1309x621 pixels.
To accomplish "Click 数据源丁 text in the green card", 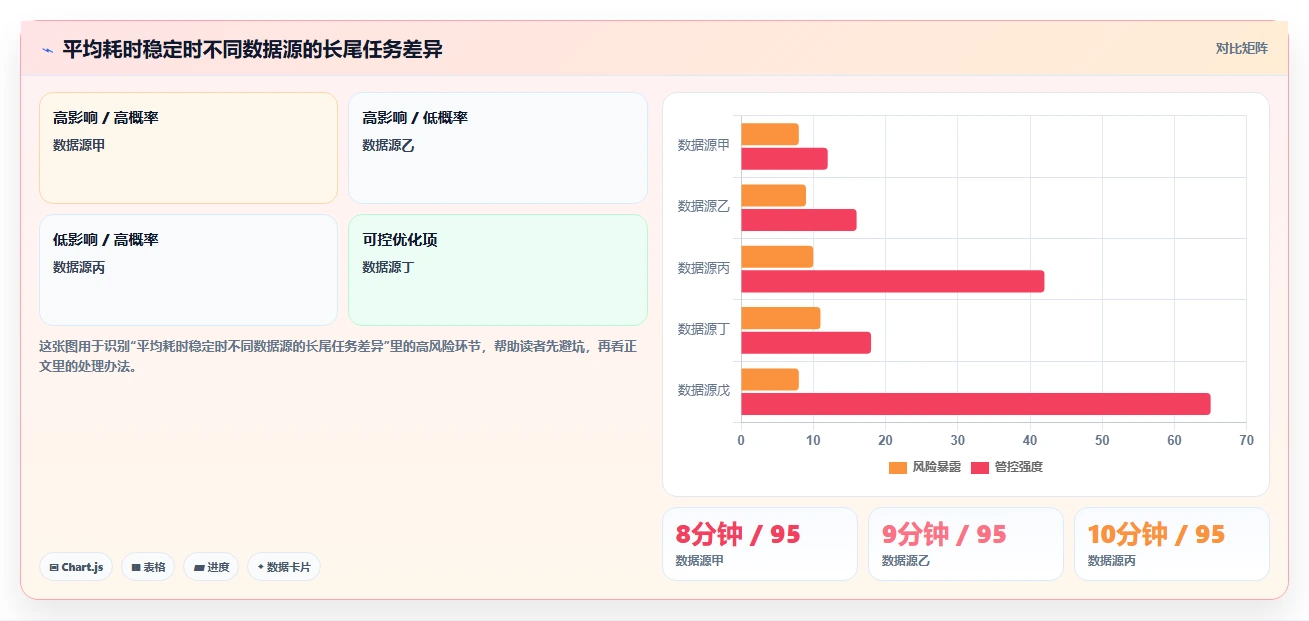I will [x=388, y=267].
